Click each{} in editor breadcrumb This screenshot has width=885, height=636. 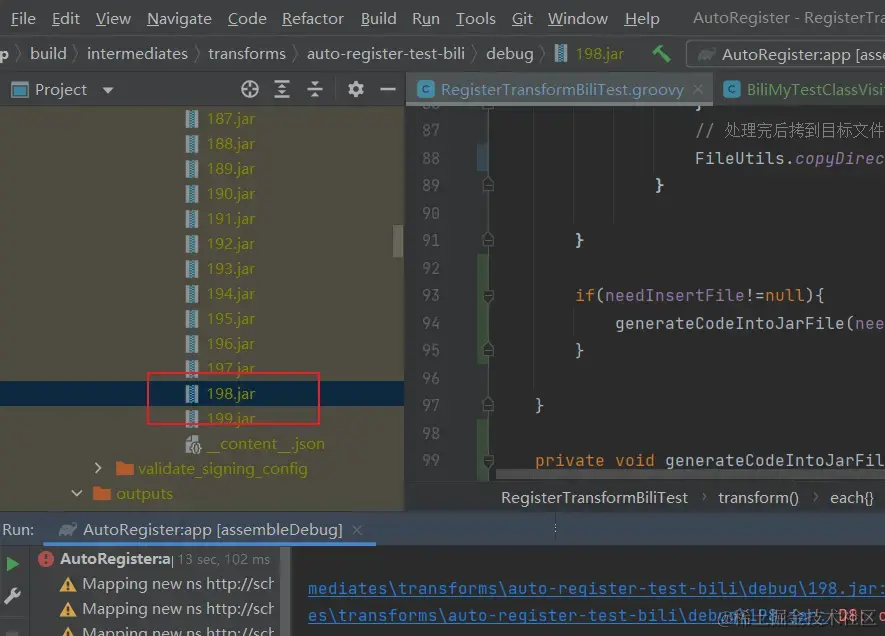coord(851,498)
